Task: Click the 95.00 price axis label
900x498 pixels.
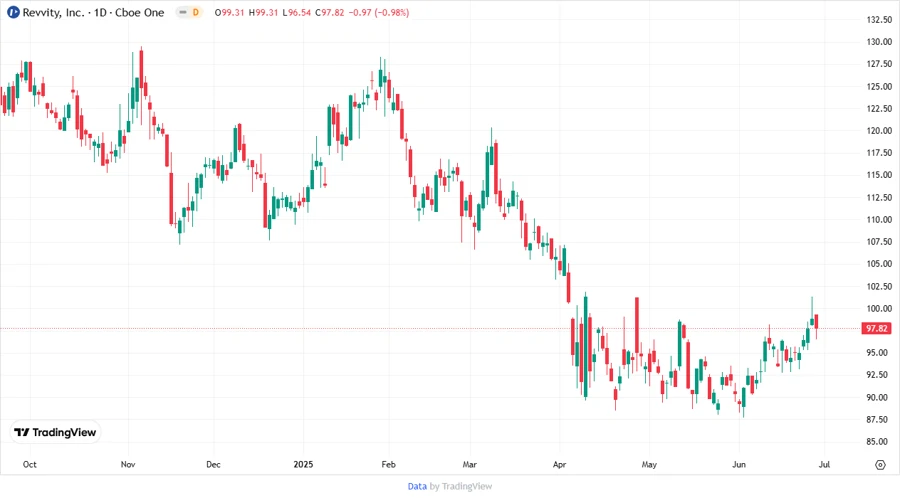Action: point(879,353)
